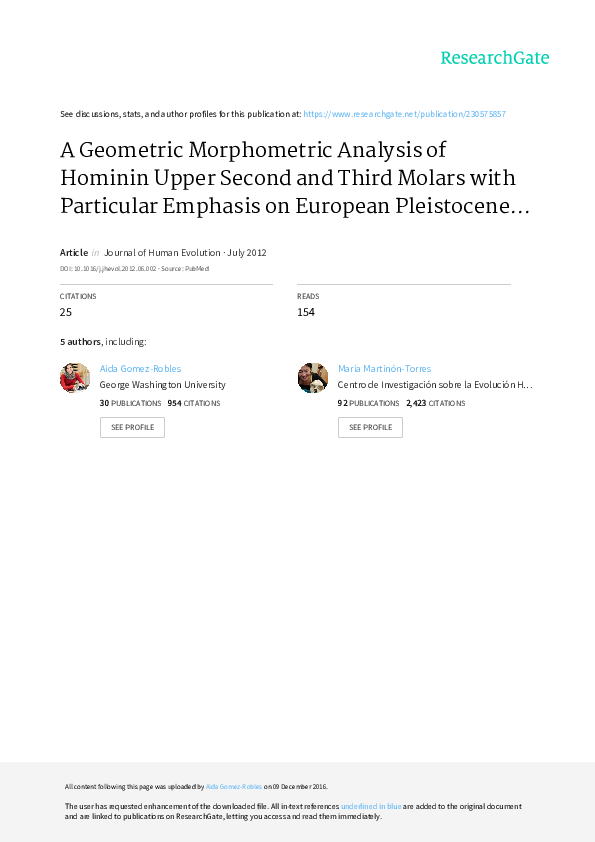Screen dimensions: 595x842
Task: Click the '5 authors, including' label
Action: pyautogui.click(x=103, y=342)
